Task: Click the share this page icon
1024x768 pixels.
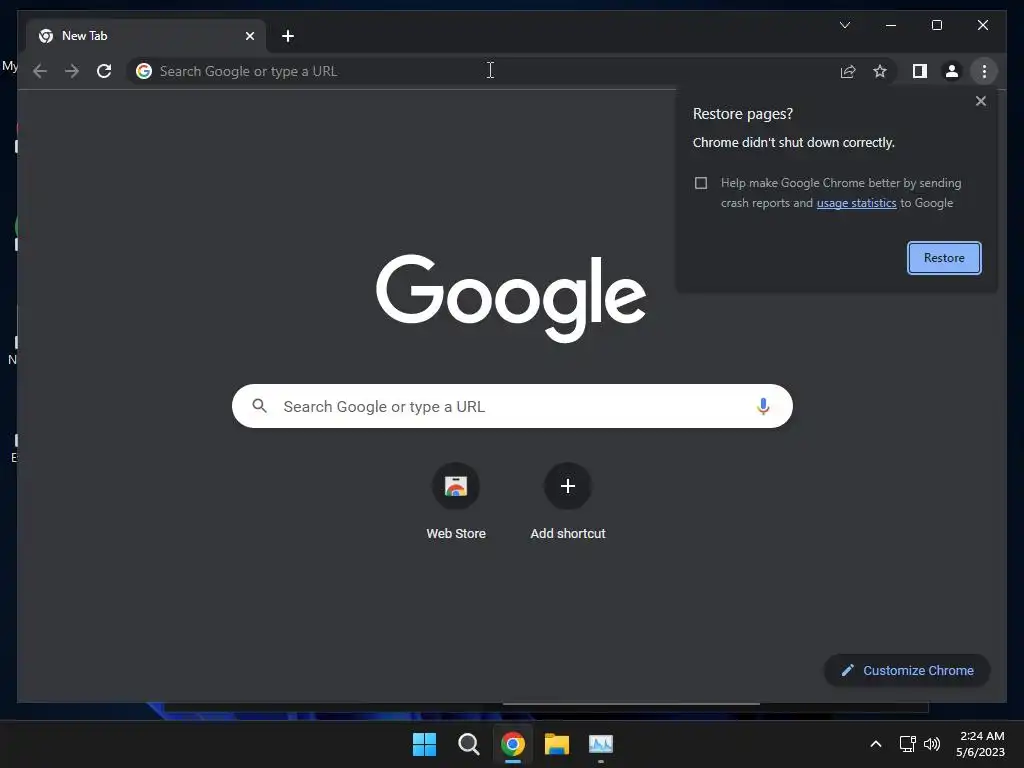Action: pos(848,71)
